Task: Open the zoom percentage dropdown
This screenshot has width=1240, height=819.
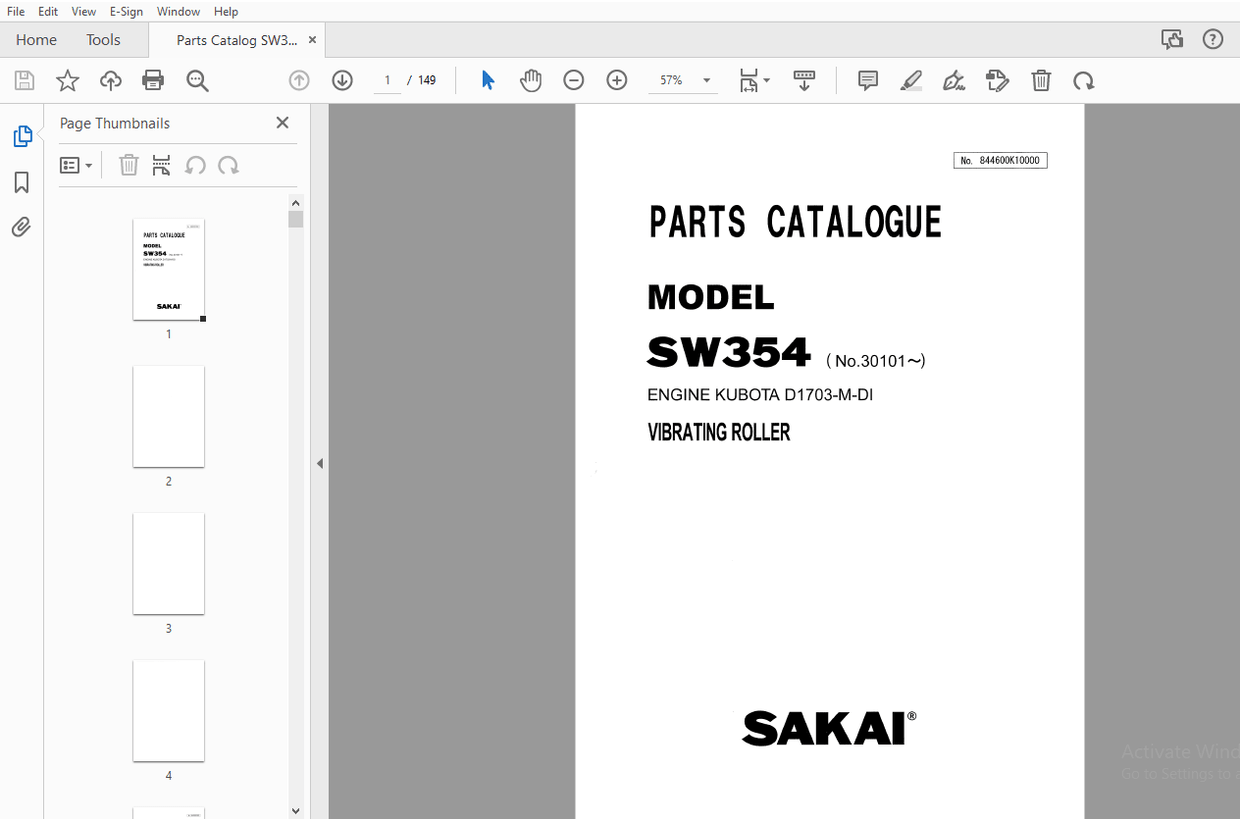Action: 705,80
